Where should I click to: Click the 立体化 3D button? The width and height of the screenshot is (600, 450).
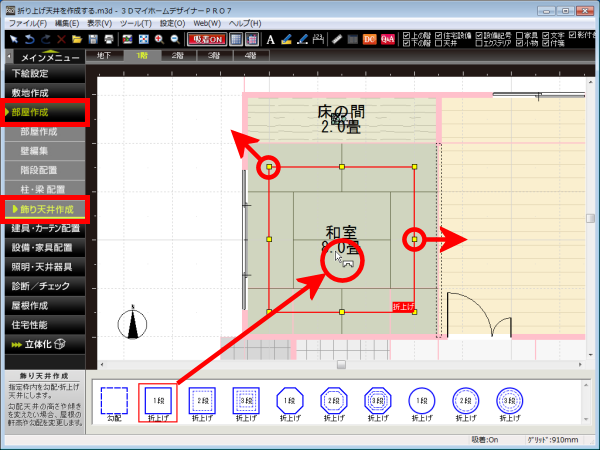click(x=45, y=344)
